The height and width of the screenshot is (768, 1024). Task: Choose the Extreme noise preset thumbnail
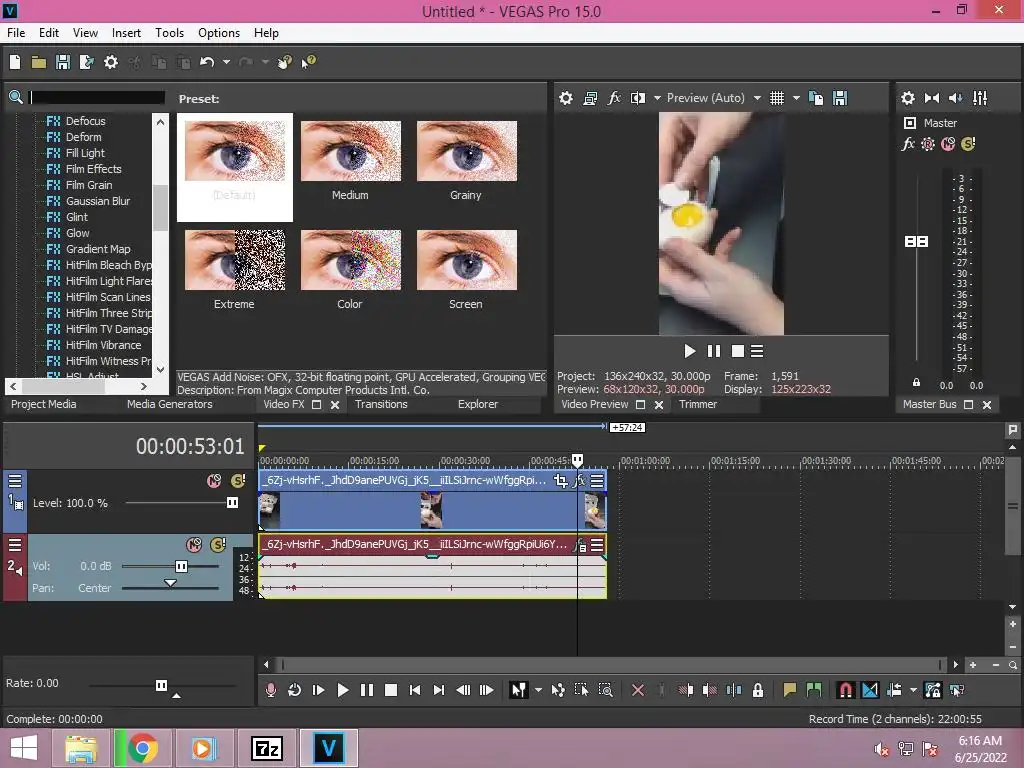(x=235, y=260)
